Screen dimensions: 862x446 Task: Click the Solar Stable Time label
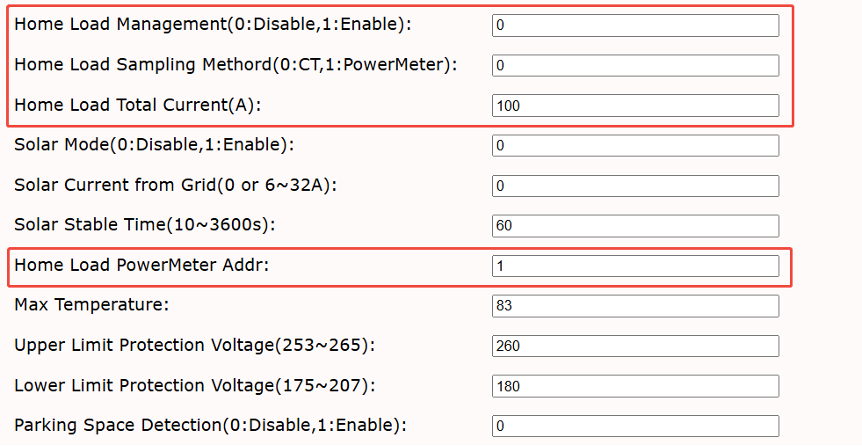coord(145,225)
